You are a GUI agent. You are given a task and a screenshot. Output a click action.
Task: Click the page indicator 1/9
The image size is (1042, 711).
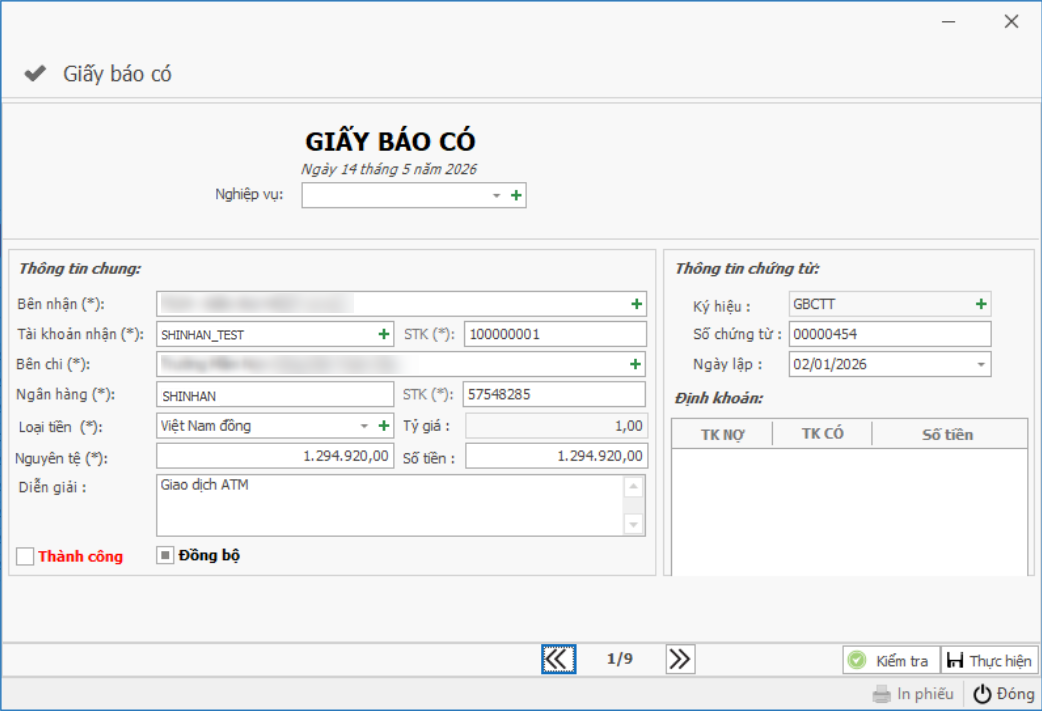(619, 659)
